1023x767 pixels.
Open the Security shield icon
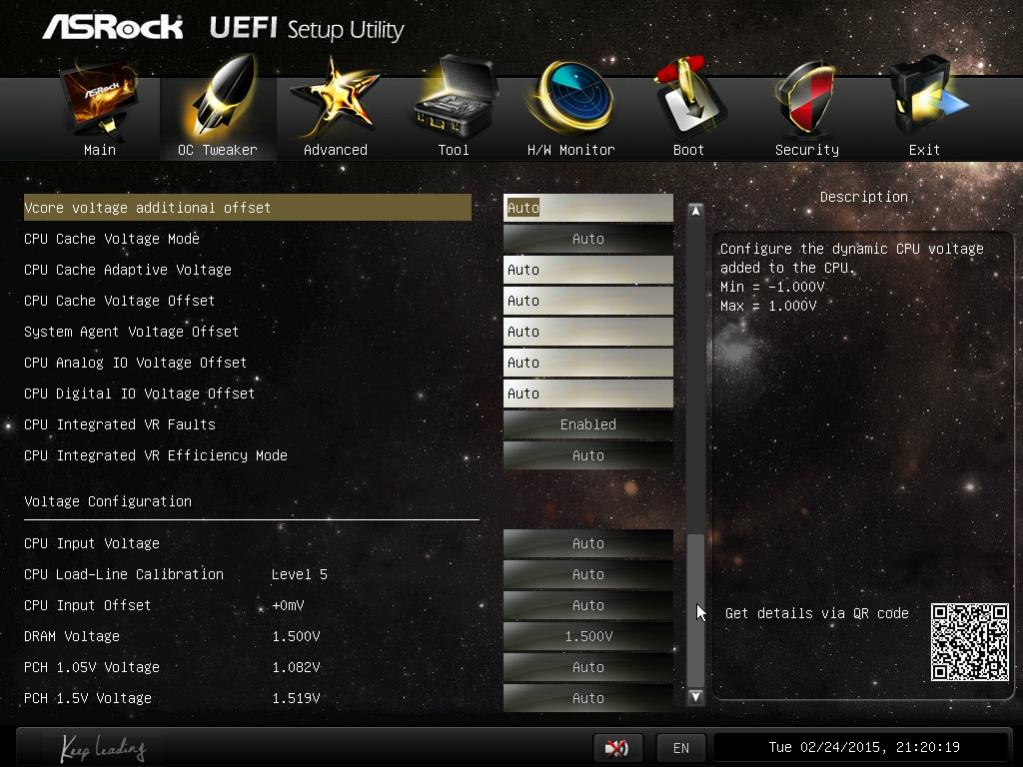[806, 98]
